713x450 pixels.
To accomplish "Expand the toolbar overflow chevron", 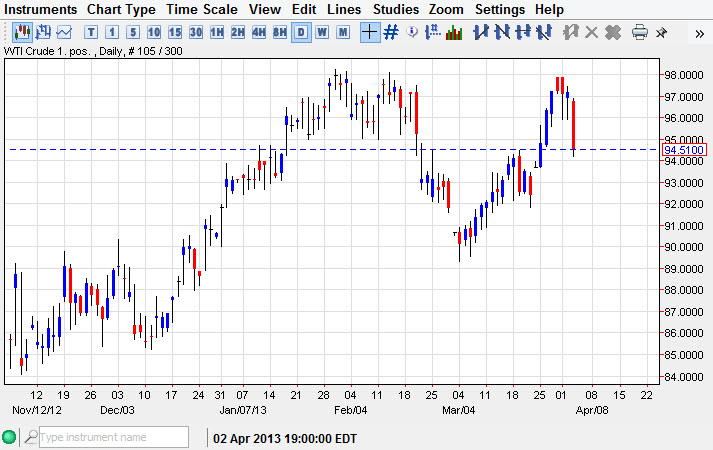I will tap(699, 32).
